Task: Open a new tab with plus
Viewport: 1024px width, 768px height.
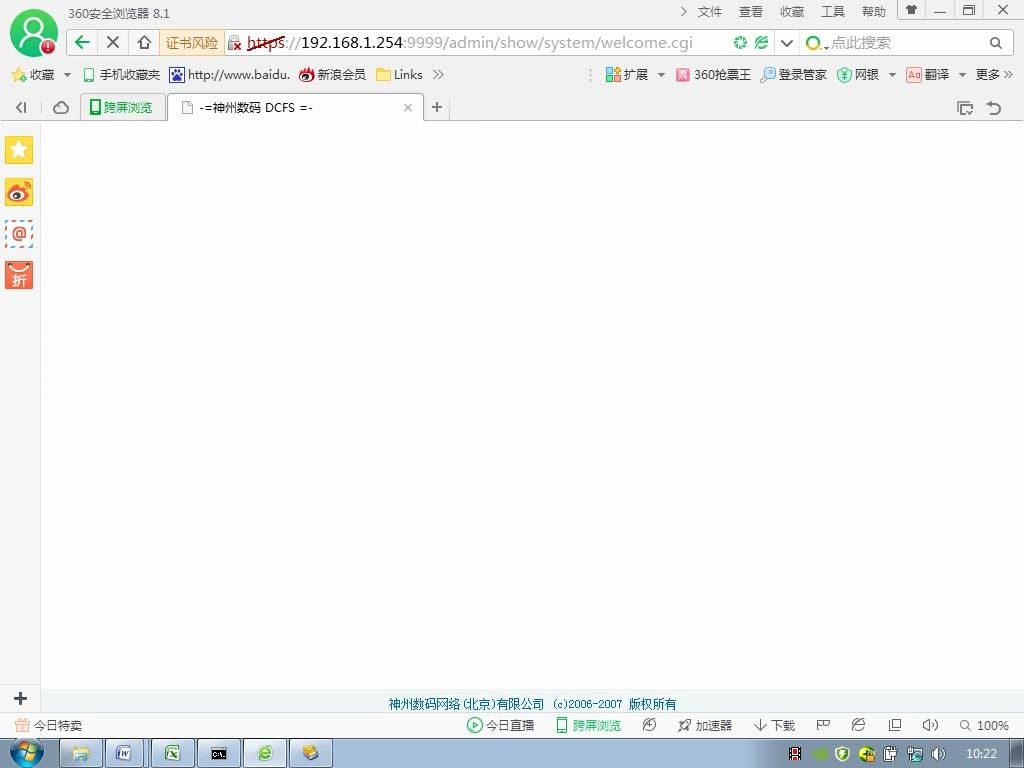Action: pos(437,106)
